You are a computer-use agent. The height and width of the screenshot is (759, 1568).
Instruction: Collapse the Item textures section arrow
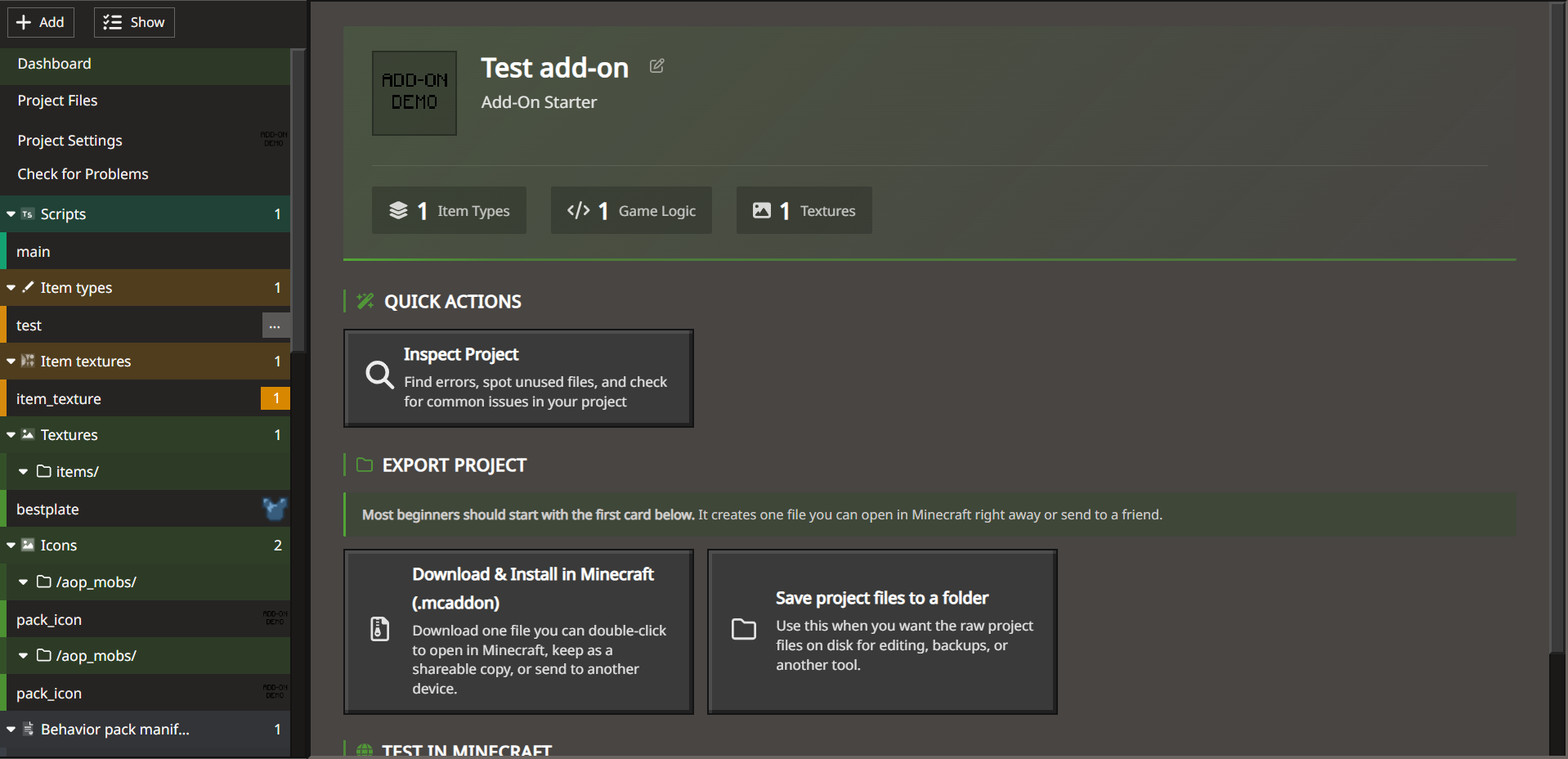click(x=11, y=362)
